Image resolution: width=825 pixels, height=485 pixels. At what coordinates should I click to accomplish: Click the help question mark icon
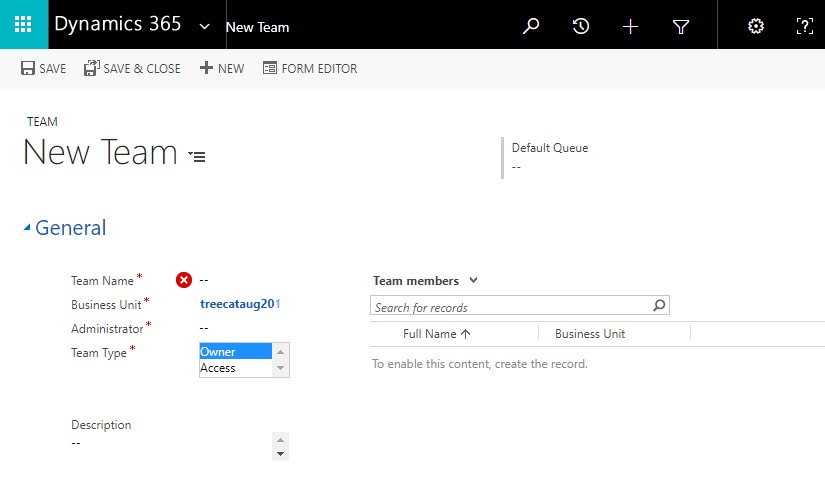[x=804, y=27]
